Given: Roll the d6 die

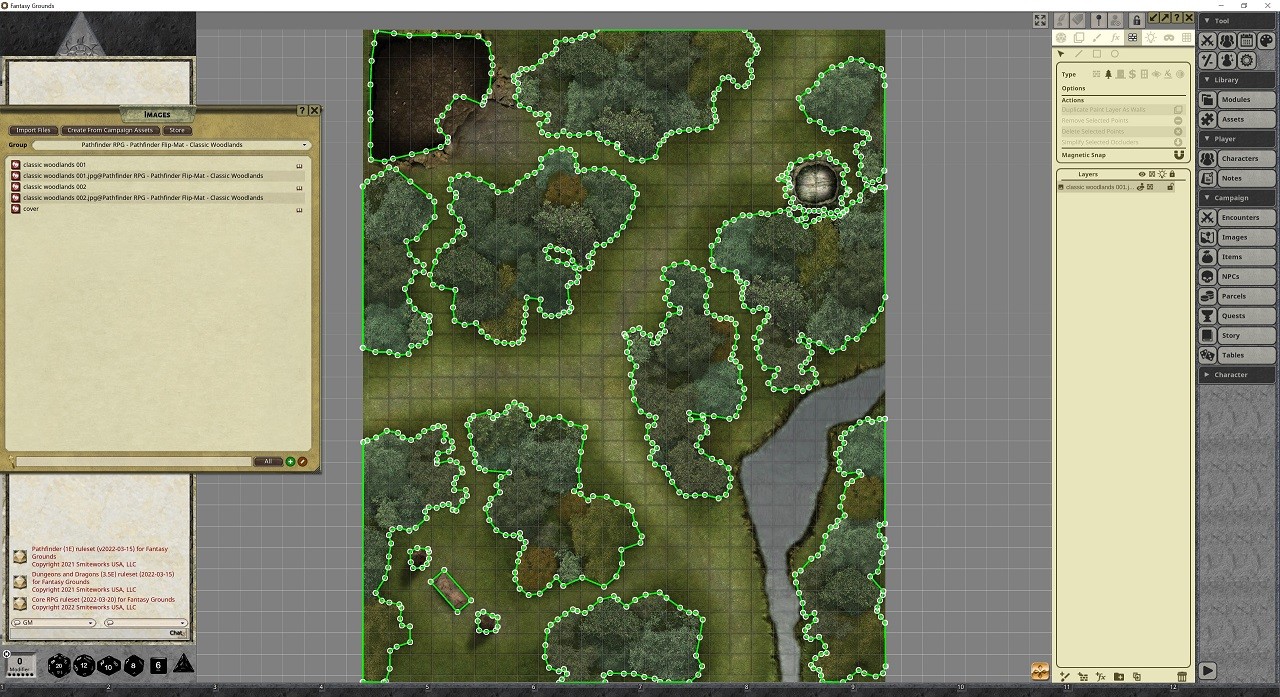Looking at the screenshot, I should (x=158, y=665).
